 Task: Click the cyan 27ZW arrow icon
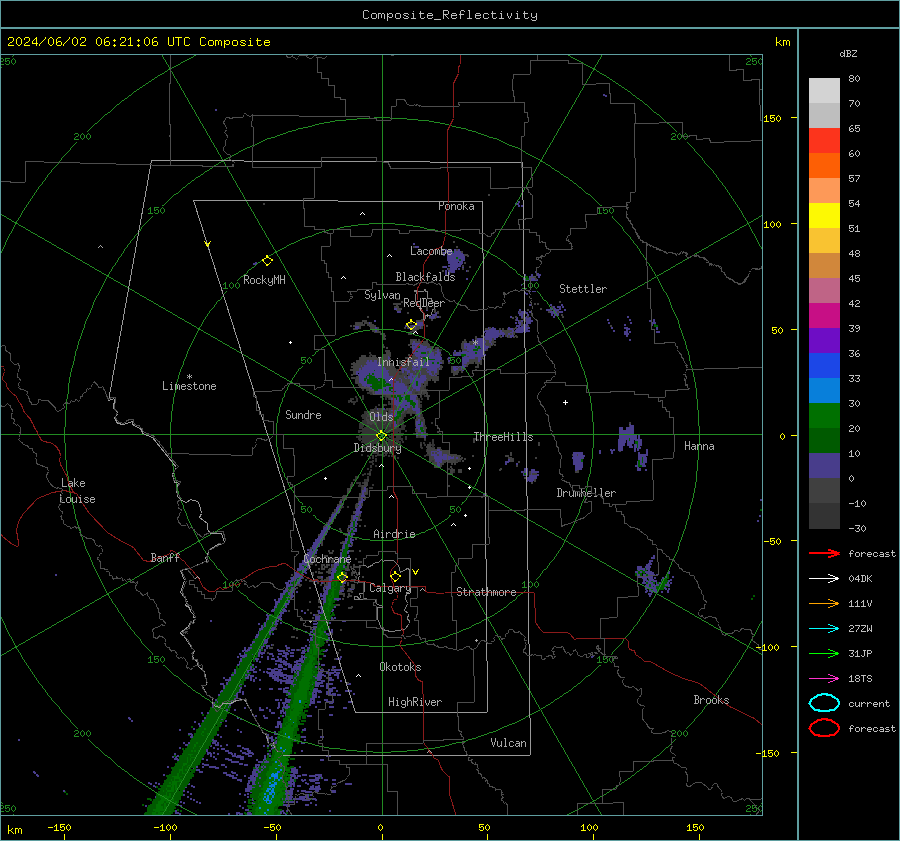click(824, 629)
